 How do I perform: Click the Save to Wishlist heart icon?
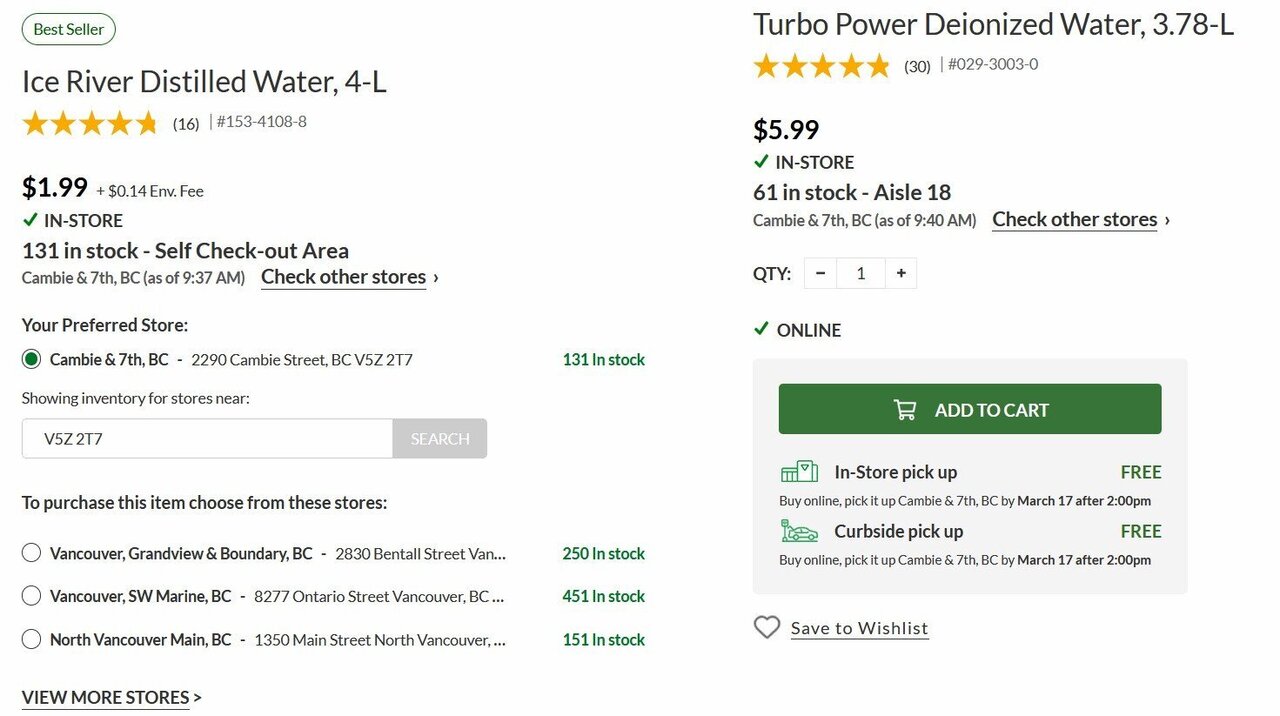(767, 627)
